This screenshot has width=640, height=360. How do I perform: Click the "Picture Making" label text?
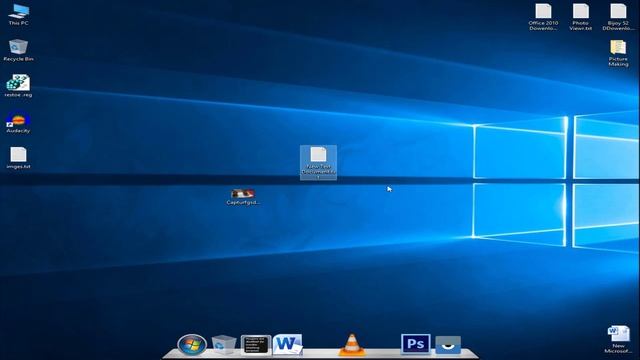pyautogui.click(x=618, y=62)
